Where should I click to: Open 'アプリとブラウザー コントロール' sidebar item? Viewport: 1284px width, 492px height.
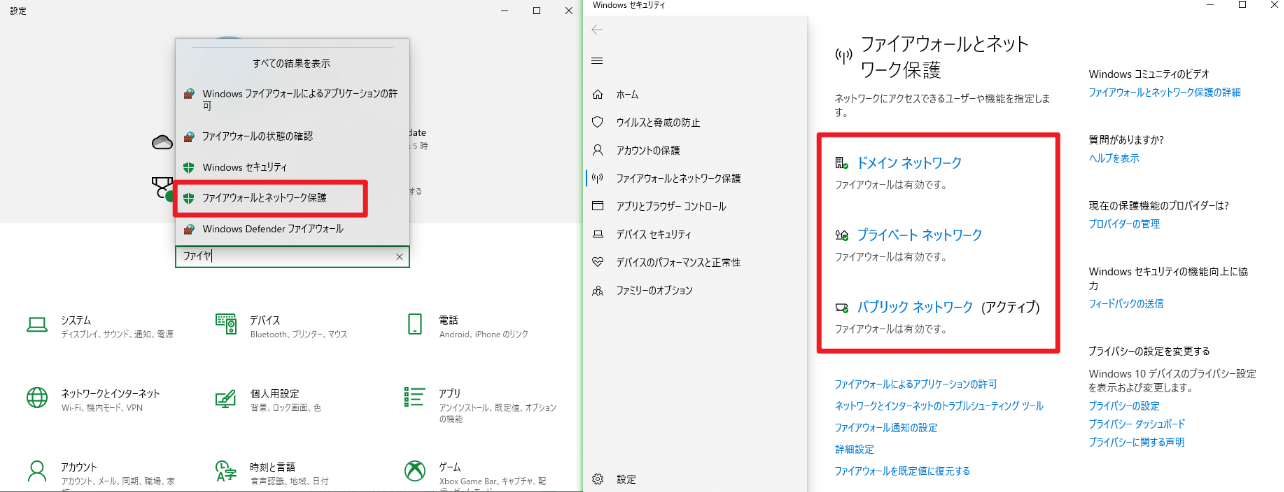pos(671,206)
